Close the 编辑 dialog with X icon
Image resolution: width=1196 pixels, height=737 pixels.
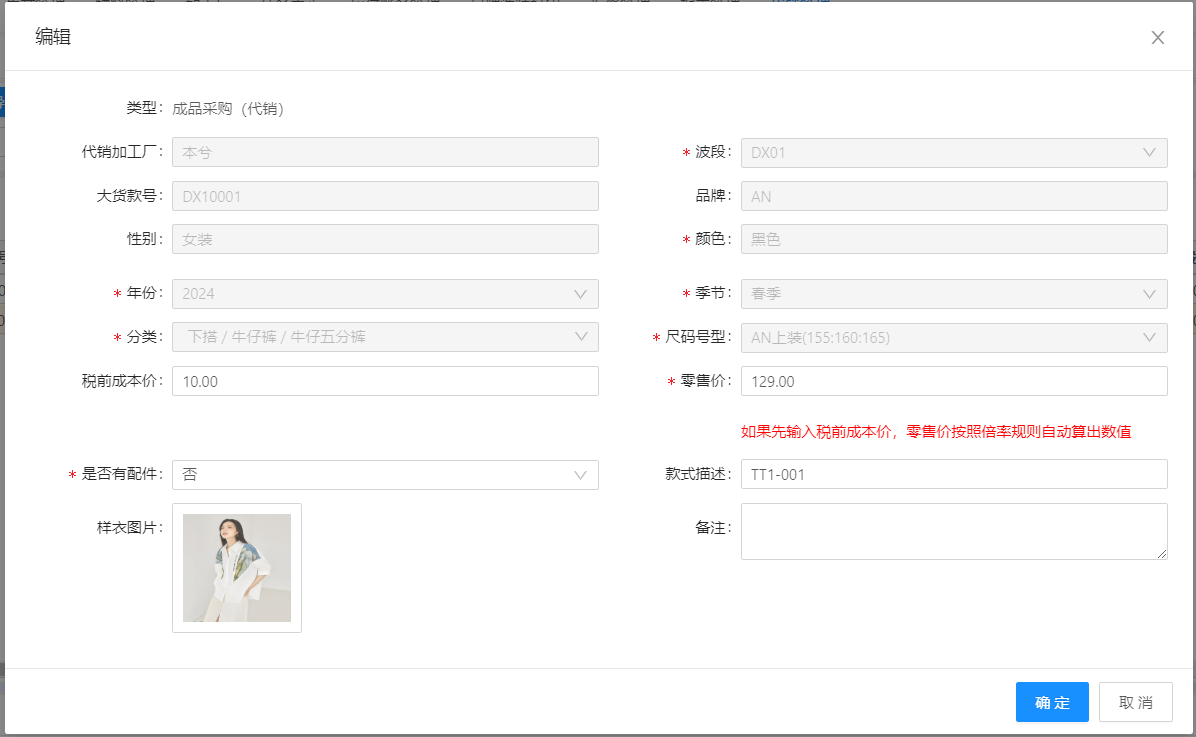coord(1158,38)
